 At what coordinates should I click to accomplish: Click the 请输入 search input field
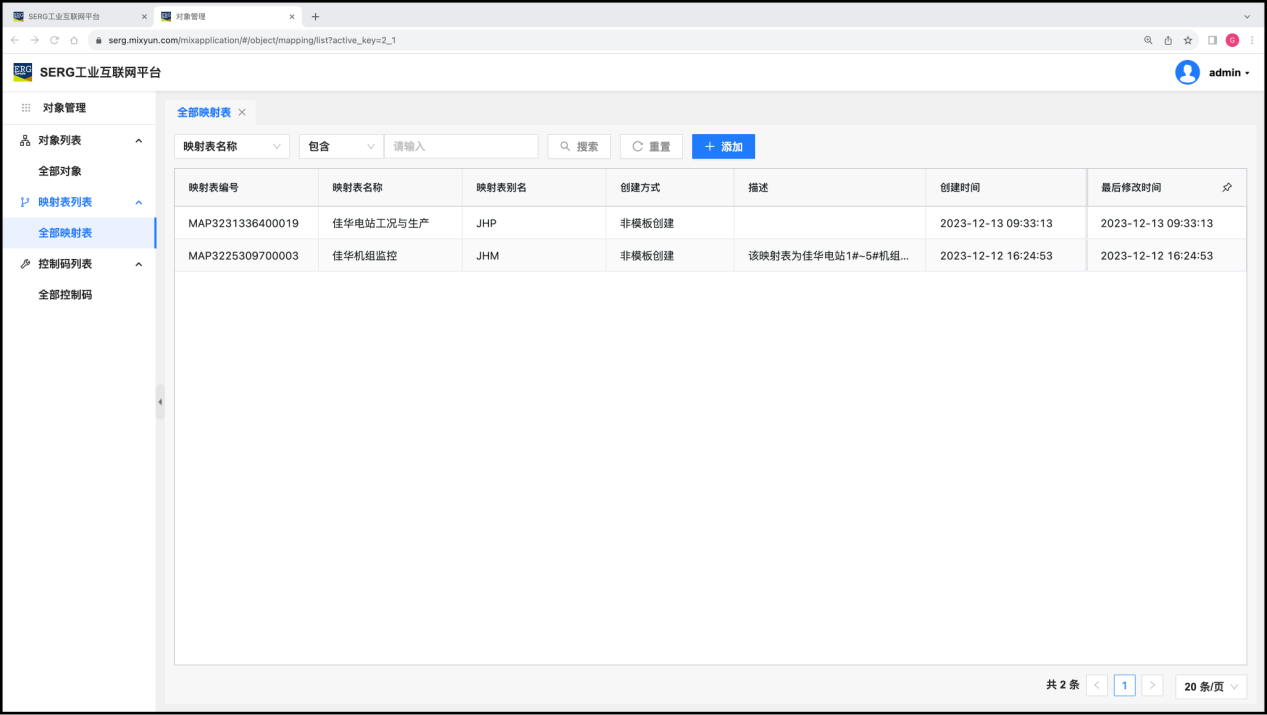click(461, 146)
